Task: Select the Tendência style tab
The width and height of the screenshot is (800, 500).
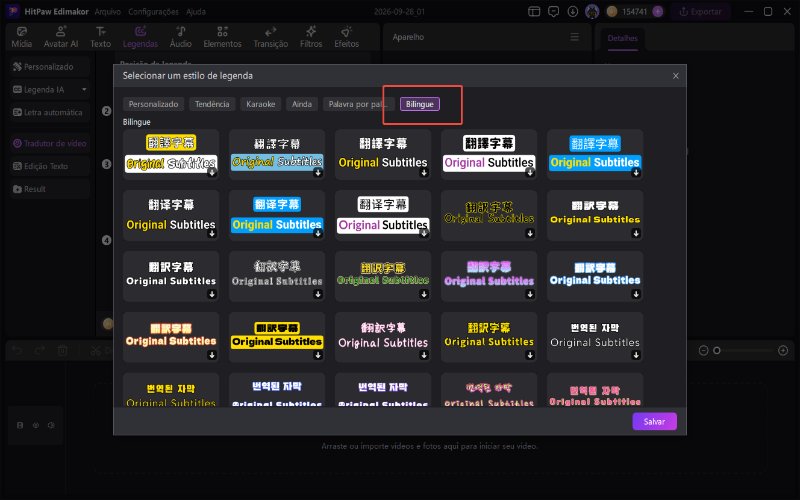Action: coord(212,104)
